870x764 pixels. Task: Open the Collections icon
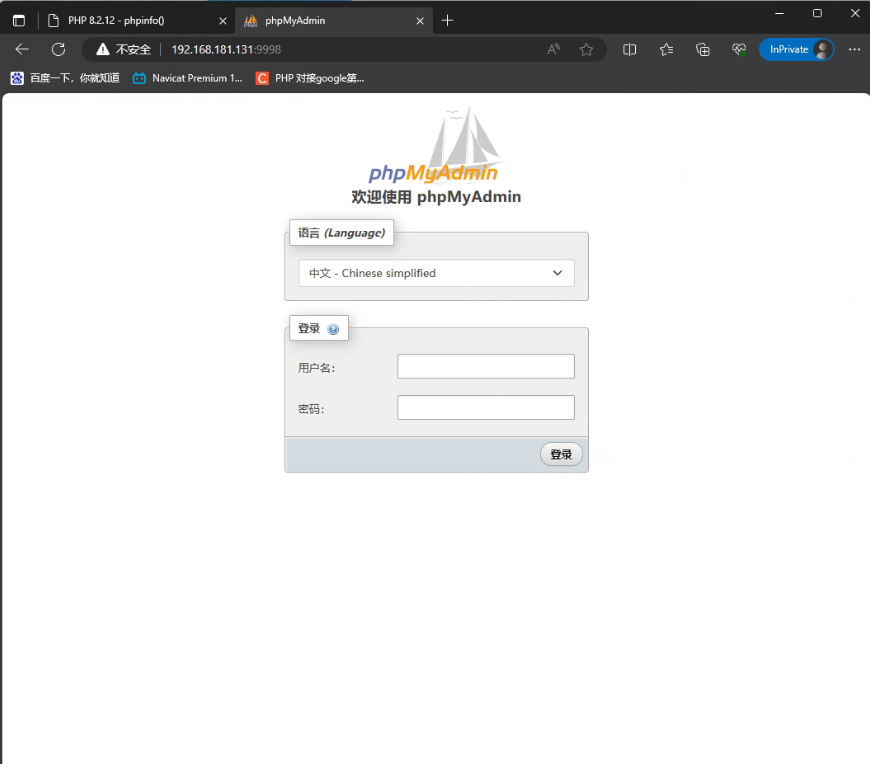[x=702, y=49]
